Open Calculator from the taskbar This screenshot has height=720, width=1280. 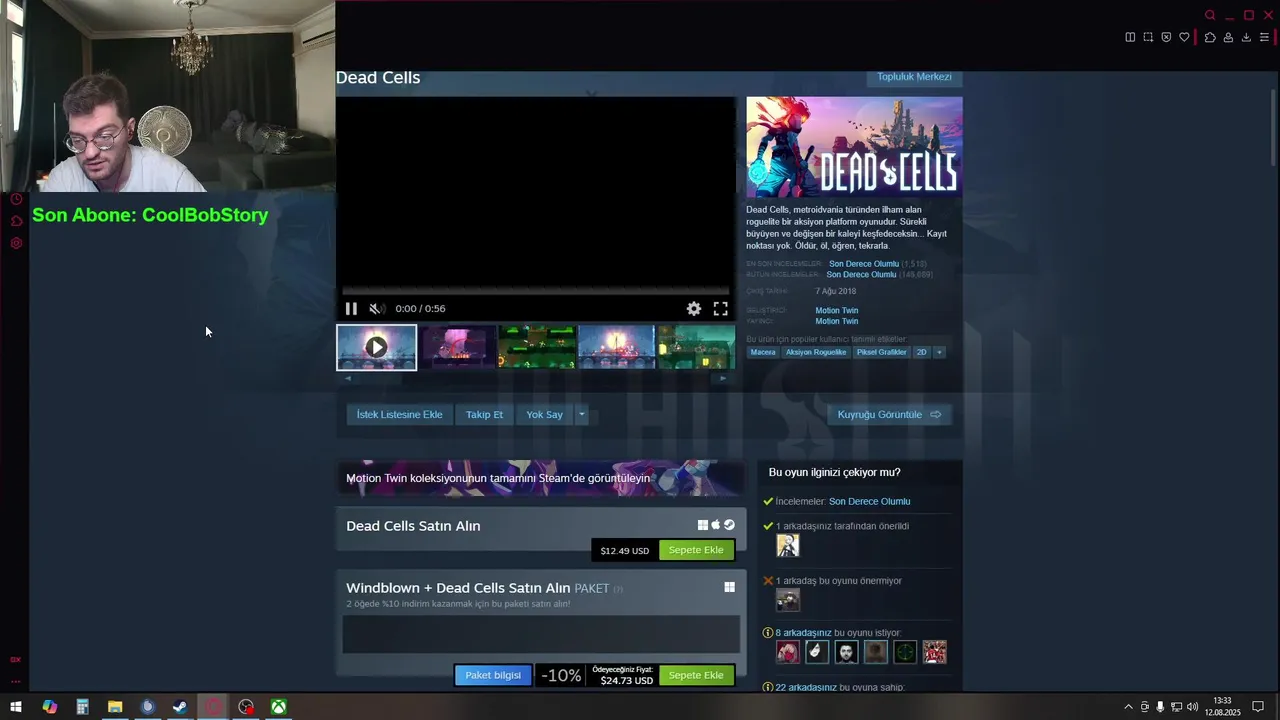[x=82, y=707]
